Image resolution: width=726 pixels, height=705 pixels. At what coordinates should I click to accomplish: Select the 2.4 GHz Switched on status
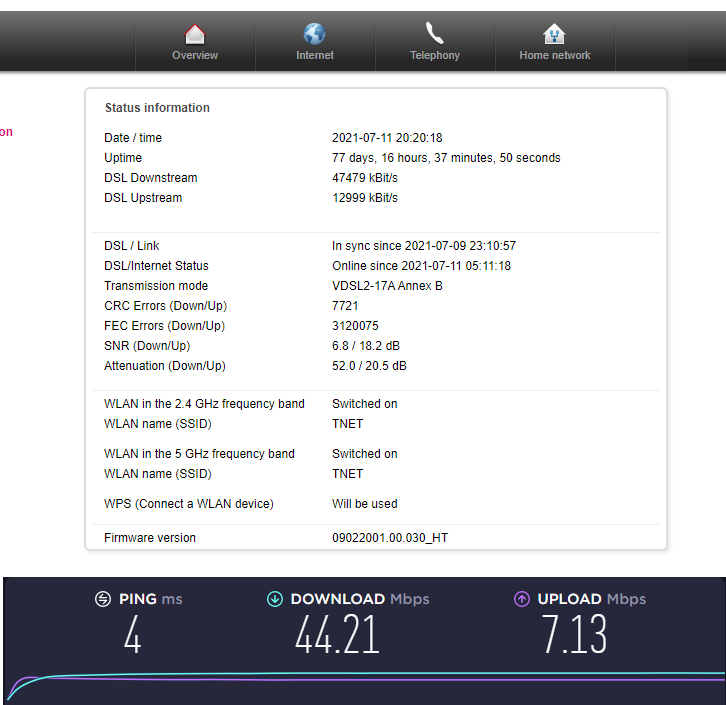point(364,404)
